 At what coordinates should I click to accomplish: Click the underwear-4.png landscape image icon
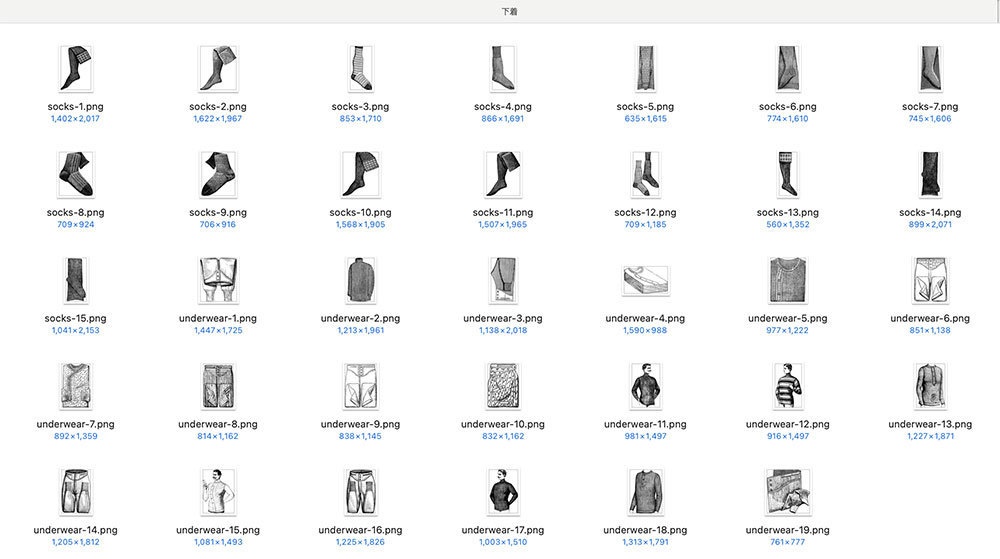(x=645, y=280)
